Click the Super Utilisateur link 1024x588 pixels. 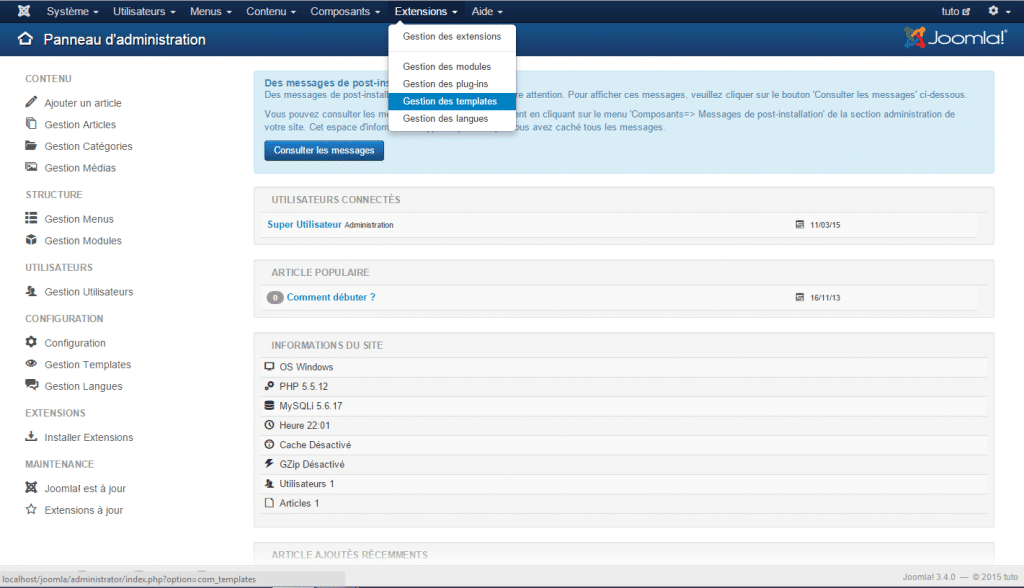(x=304, y=224)
